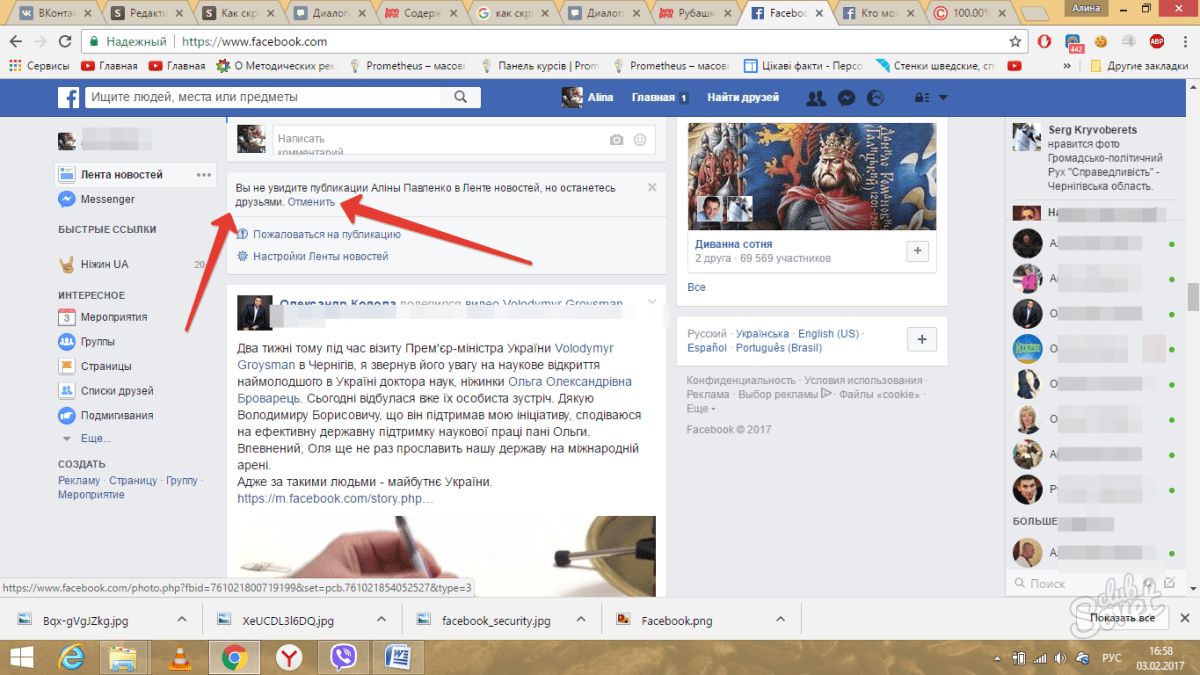This screenshot has width=1200, height=675.
Task: Switch to the 100.00% browser tab
Action: [x=970, y=14]
